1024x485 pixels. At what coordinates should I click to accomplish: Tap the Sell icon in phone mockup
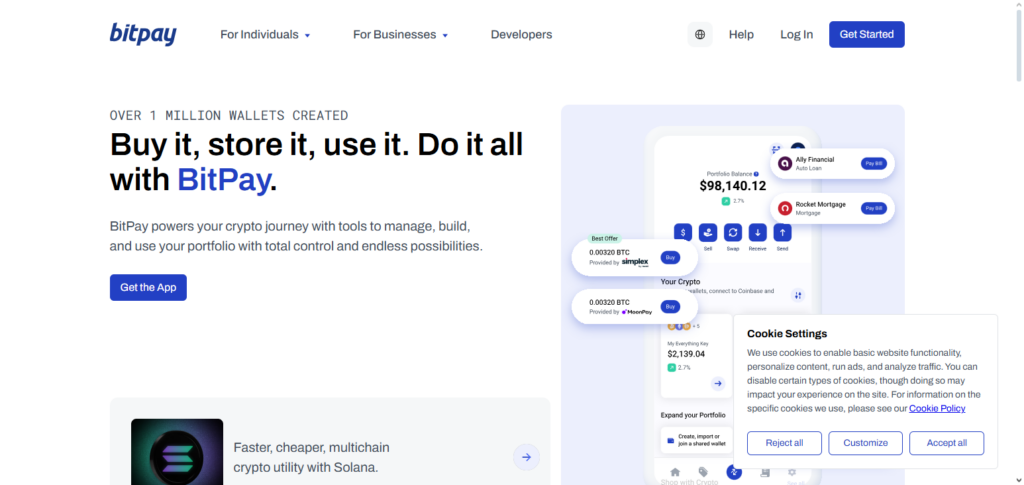point(708,232)
